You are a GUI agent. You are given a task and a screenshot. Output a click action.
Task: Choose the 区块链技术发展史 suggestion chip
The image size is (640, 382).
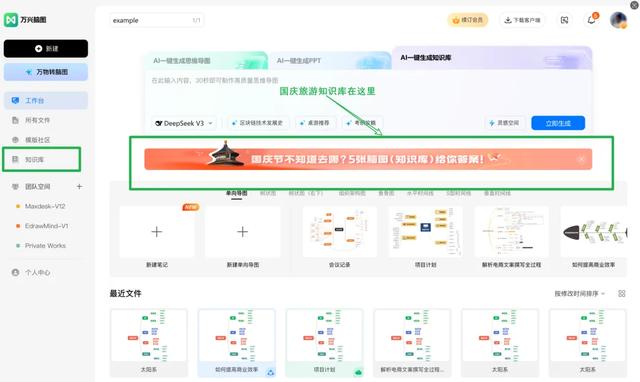pyautogui.click(x=258, y=123)
